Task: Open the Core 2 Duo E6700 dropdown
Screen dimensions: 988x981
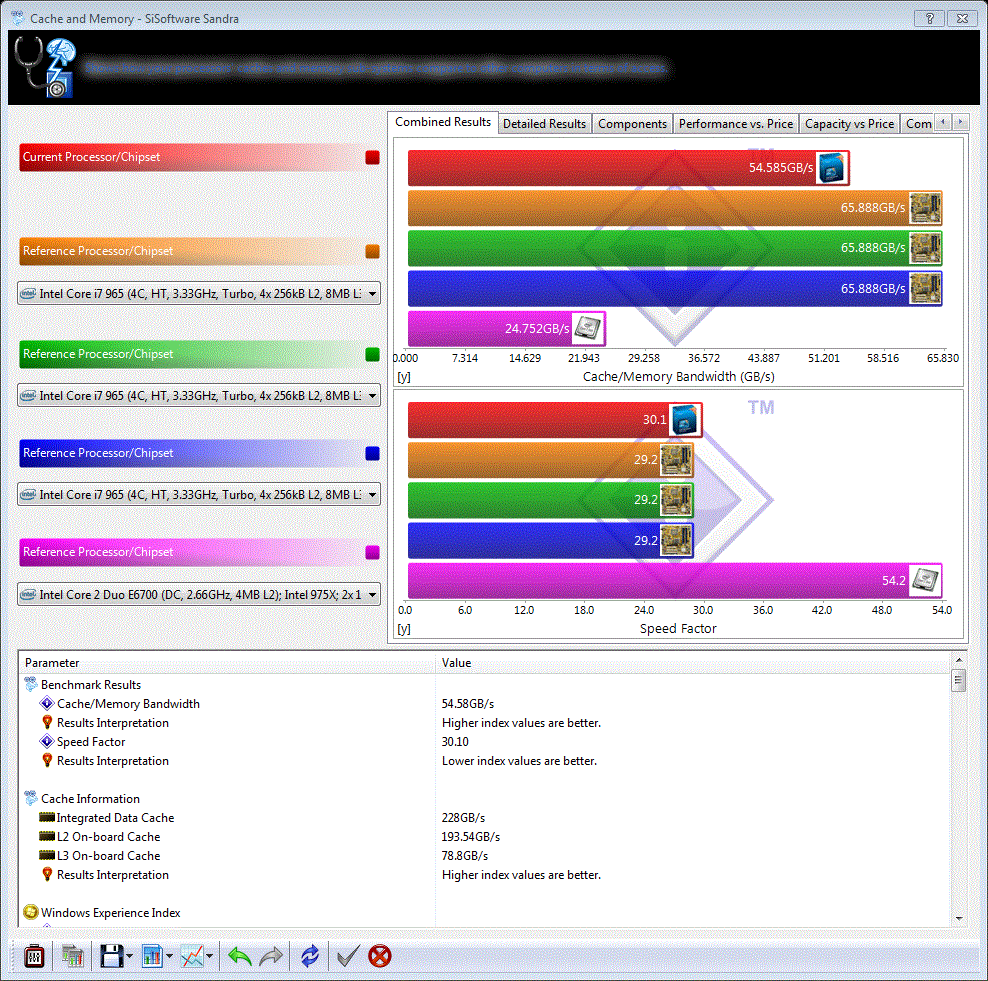Action: [x=199, y=595]
